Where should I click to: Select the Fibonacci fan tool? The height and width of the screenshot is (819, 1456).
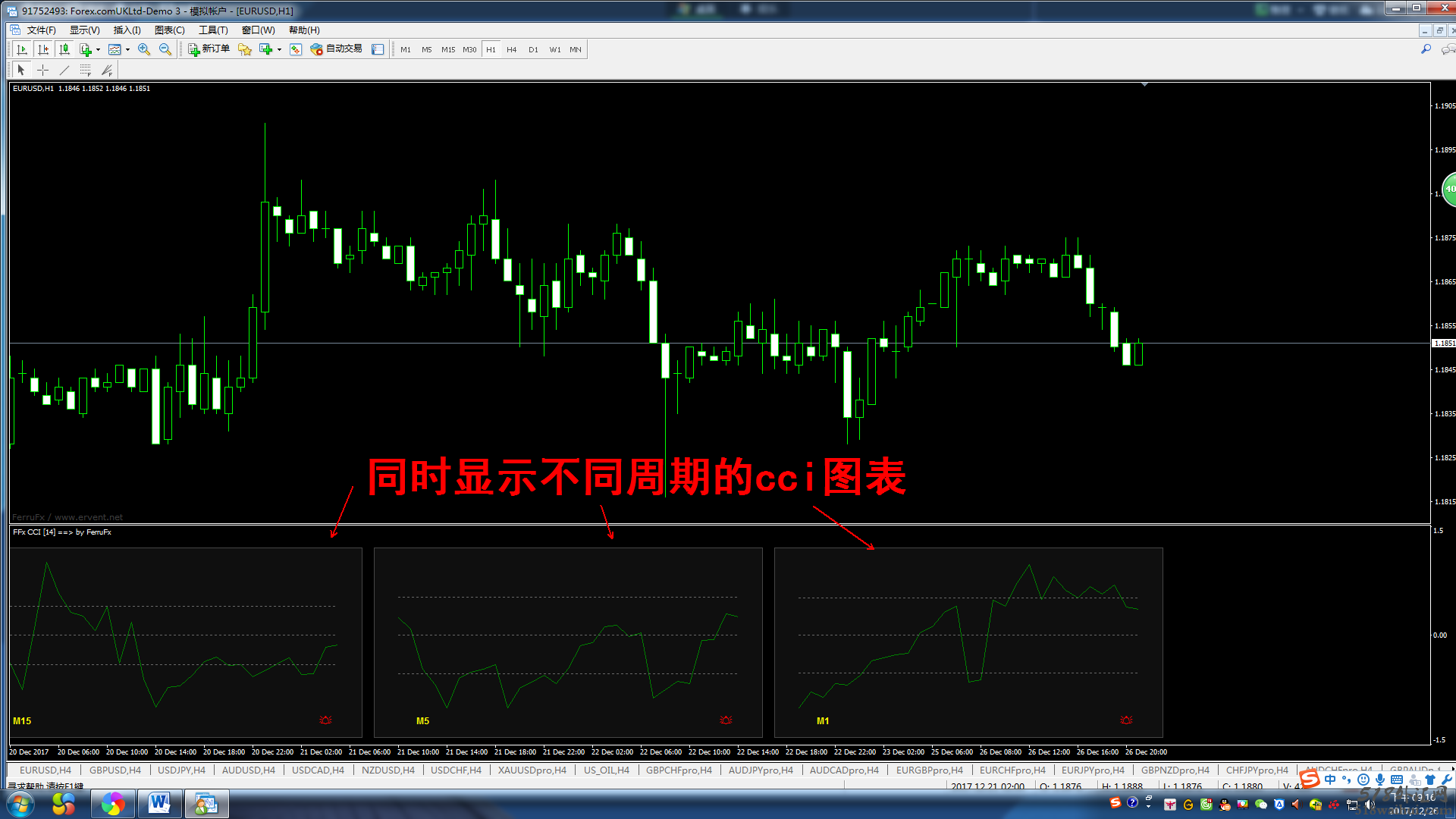point(107,70)
